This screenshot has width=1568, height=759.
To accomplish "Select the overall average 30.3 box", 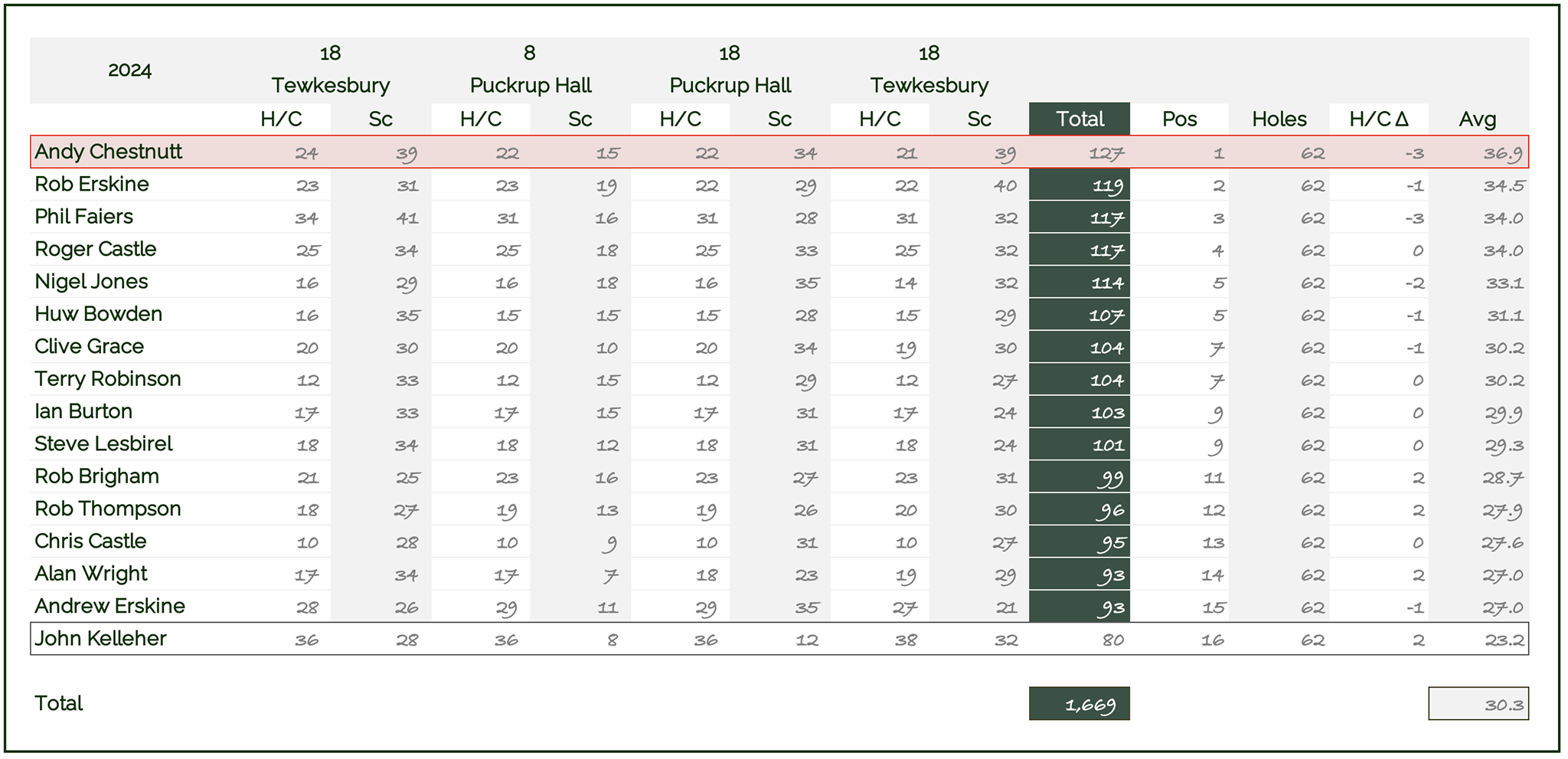I will pyautogui.click(x=1478, y=703).
